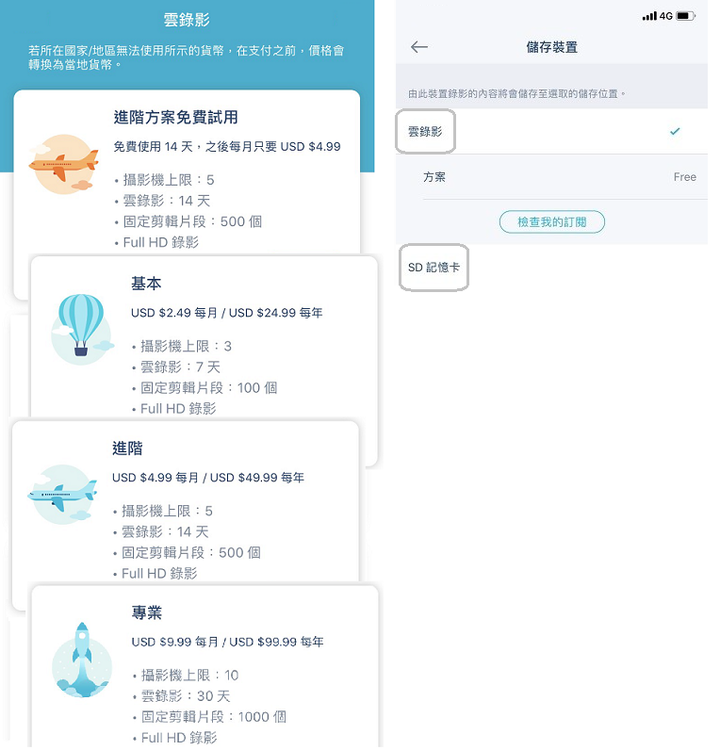Tap the battery icon in status bar
The width and height of the screenshot is (720, 750).
pos(686,16)
